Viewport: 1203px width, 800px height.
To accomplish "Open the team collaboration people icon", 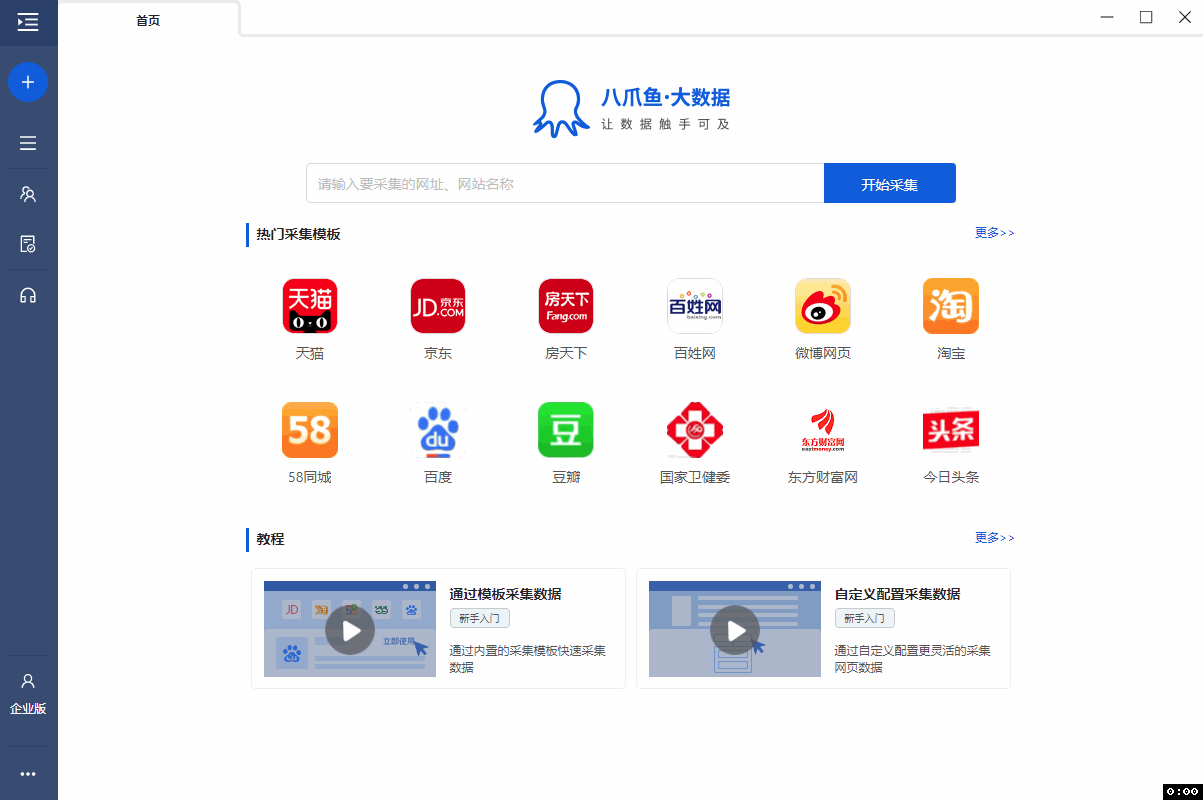I will (x=28, y=194).
